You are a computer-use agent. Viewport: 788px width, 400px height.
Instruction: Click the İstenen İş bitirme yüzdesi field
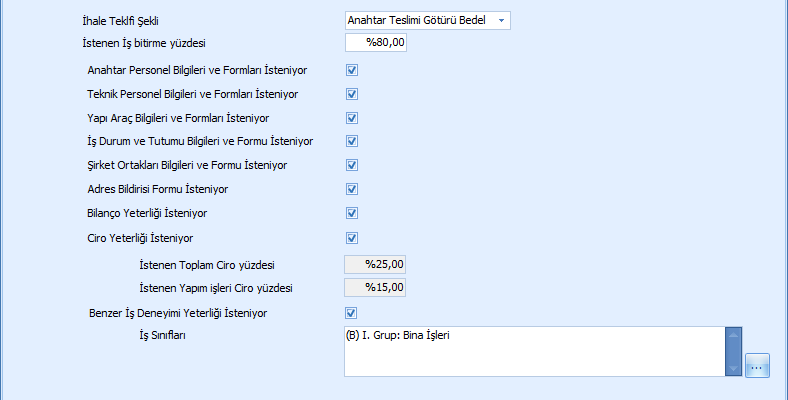click(376, 43)
